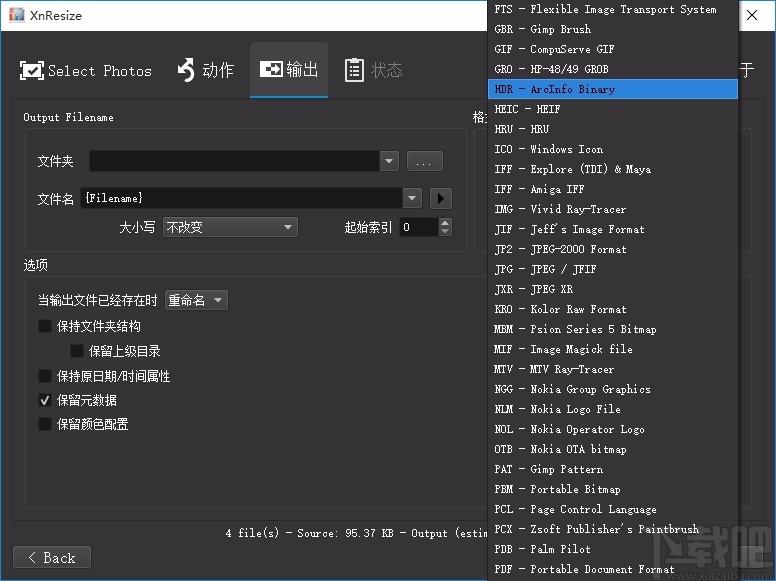Viewport: 776px width, 581px height.
Task: Open the 状态 tab
Action: tap(374, 70)
